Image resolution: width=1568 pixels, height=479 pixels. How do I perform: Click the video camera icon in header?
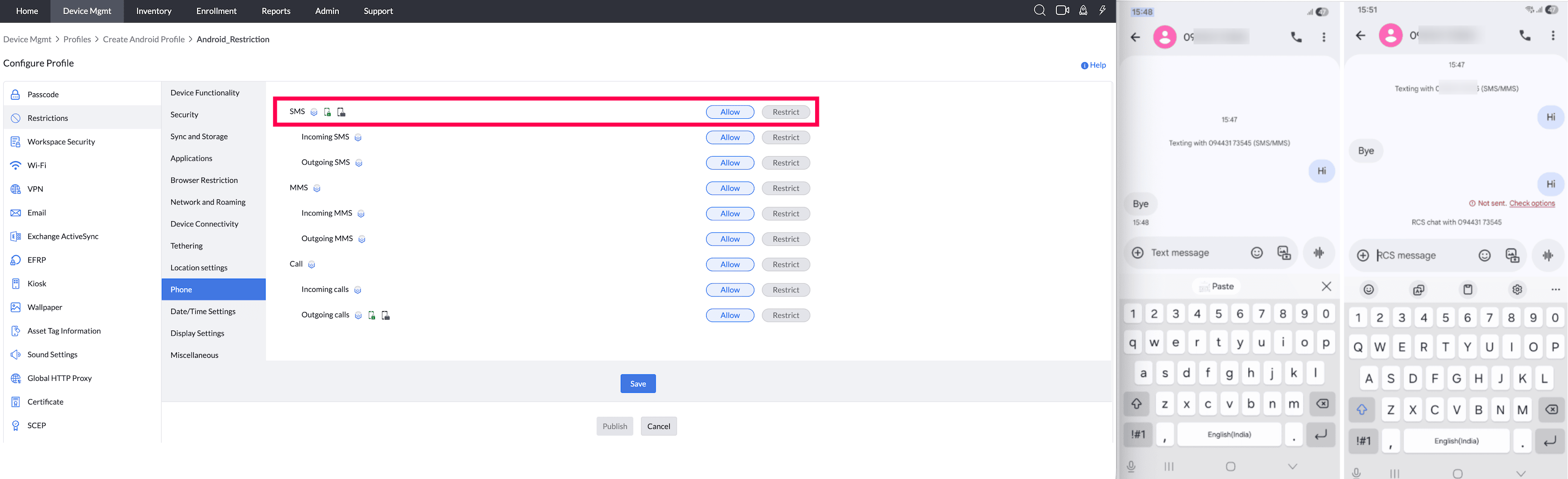click(x=1062, y=10)
